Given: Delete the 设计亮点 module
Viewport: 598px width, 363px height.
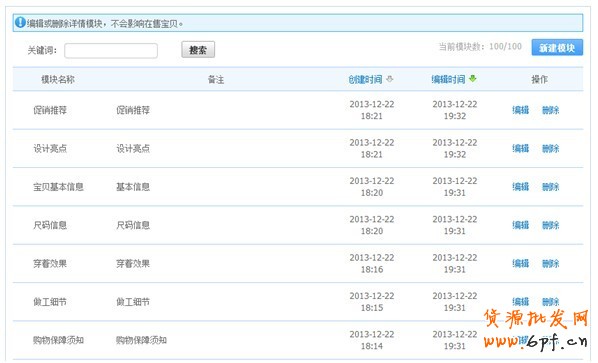Looking at the screenshot, I should tap(551, 148).
